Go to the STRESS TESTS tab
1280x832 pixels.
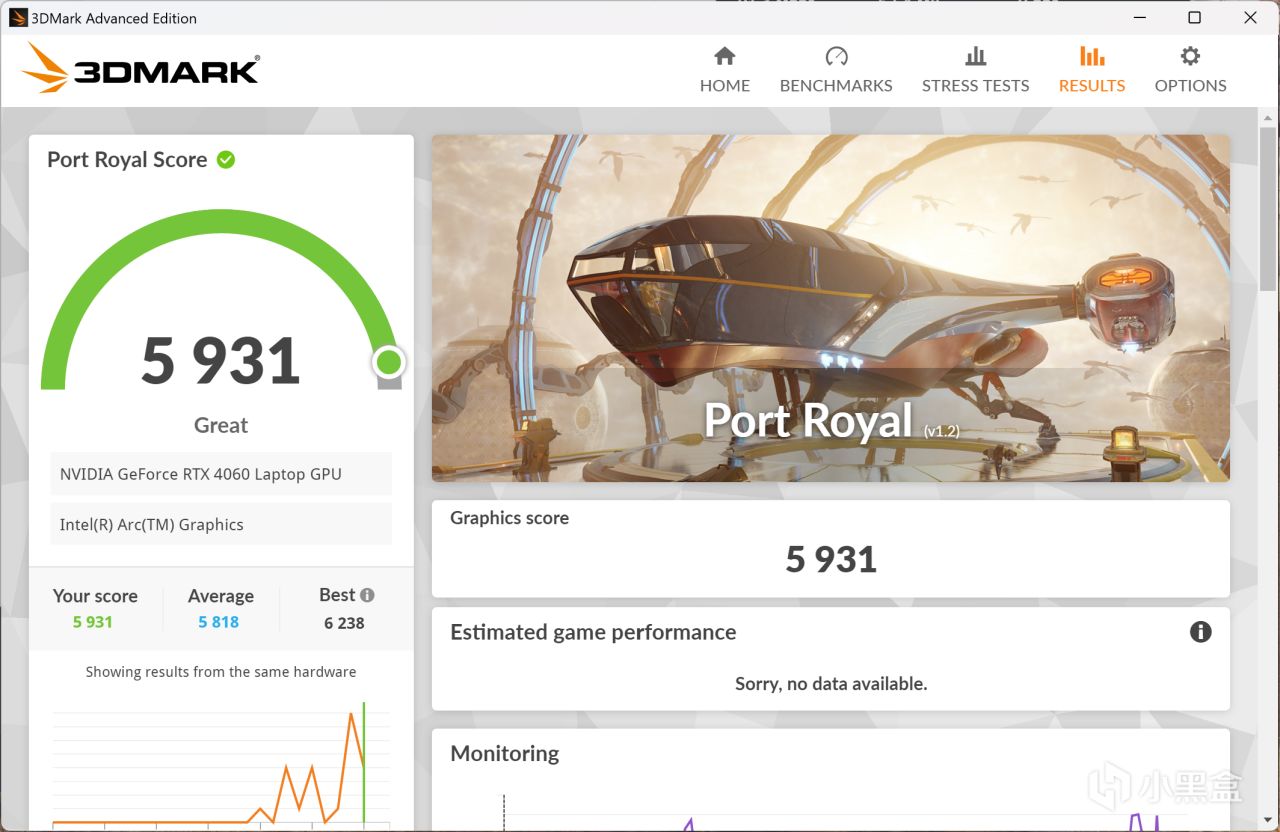coord(975,70)
